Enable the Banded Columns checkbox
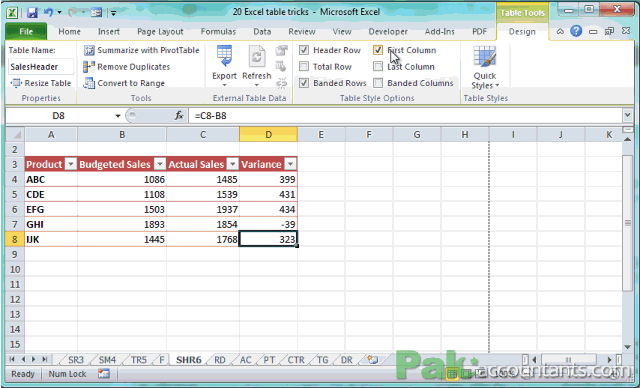This screenshot has height=388, width=640. coord(378,83)
